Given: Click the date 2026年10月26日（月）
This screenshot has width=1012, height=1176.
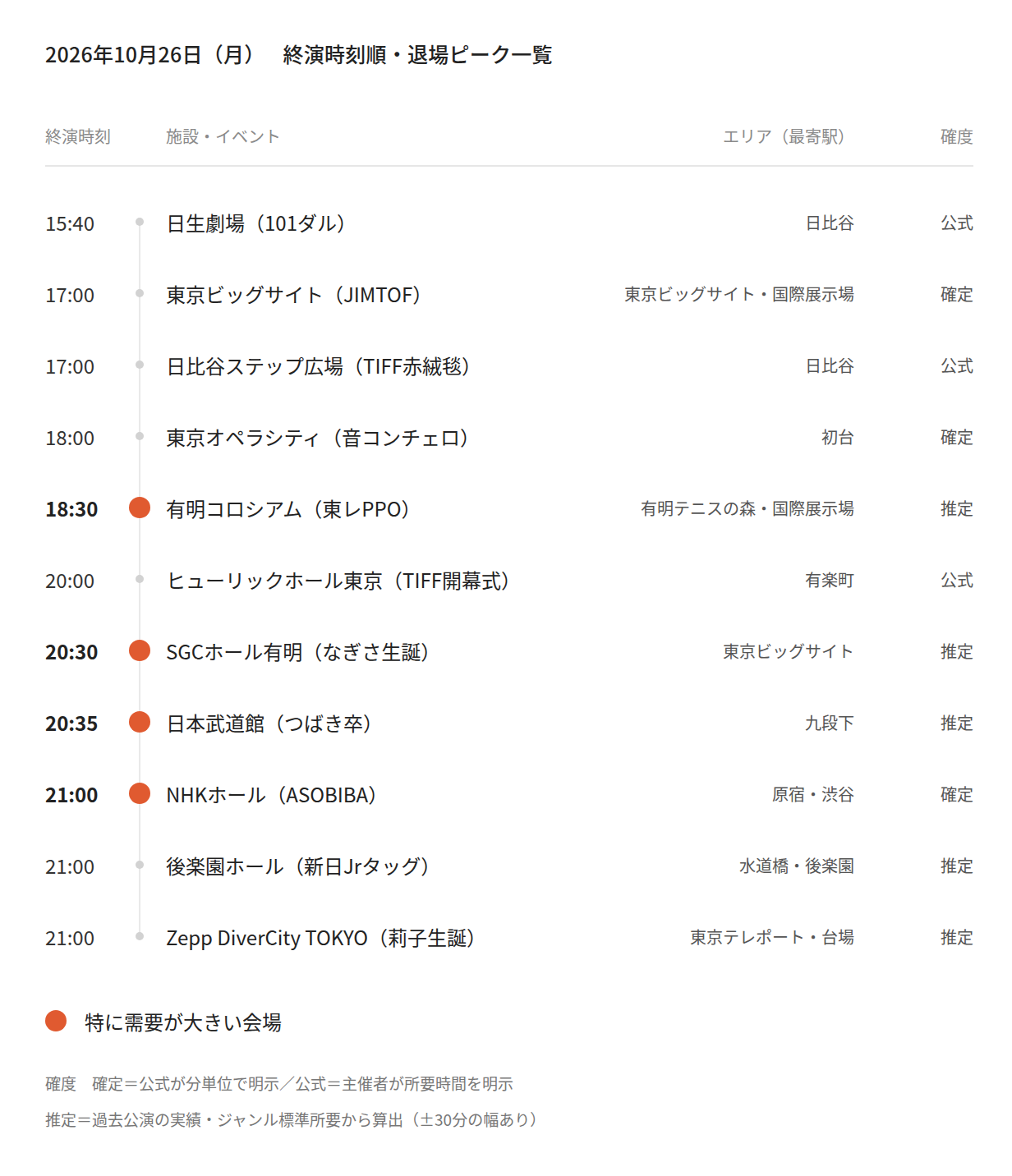Looking at the screenshot, I should [150, 55].
